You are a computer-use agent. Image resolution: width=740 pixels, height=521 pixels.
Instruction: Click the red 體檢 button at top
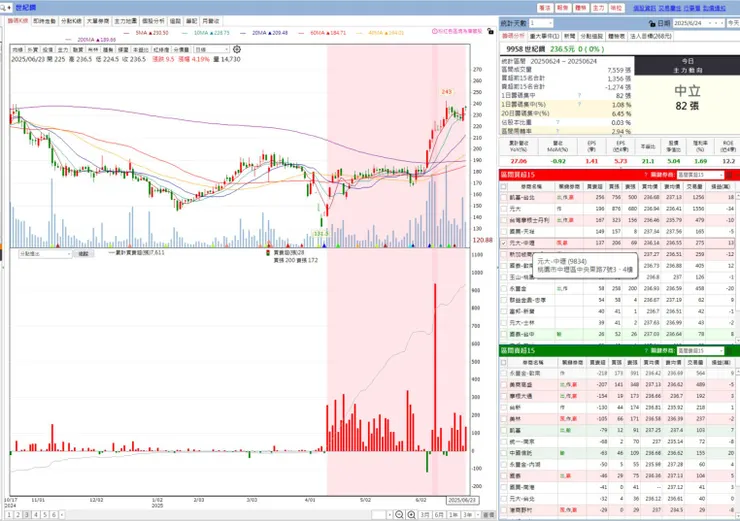[580, 8]
